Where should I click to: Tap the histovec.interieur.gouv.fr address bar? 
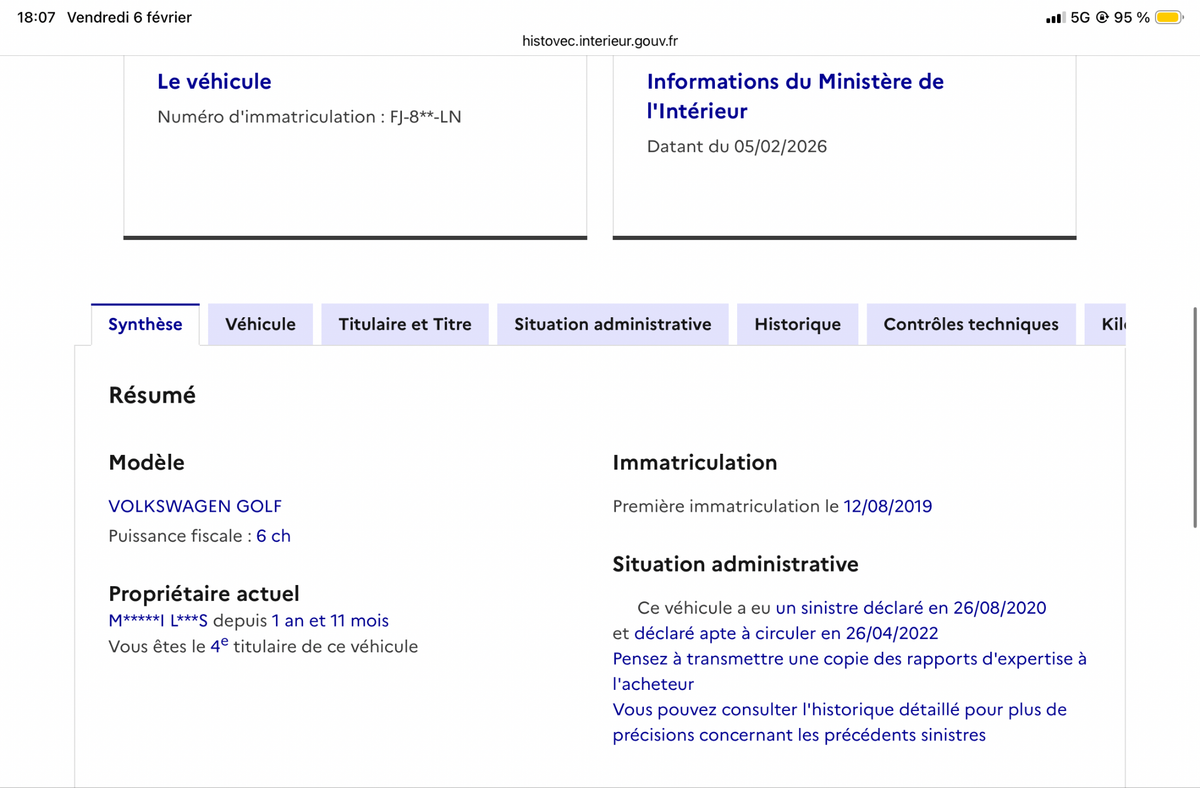click(x=600, y=41)
